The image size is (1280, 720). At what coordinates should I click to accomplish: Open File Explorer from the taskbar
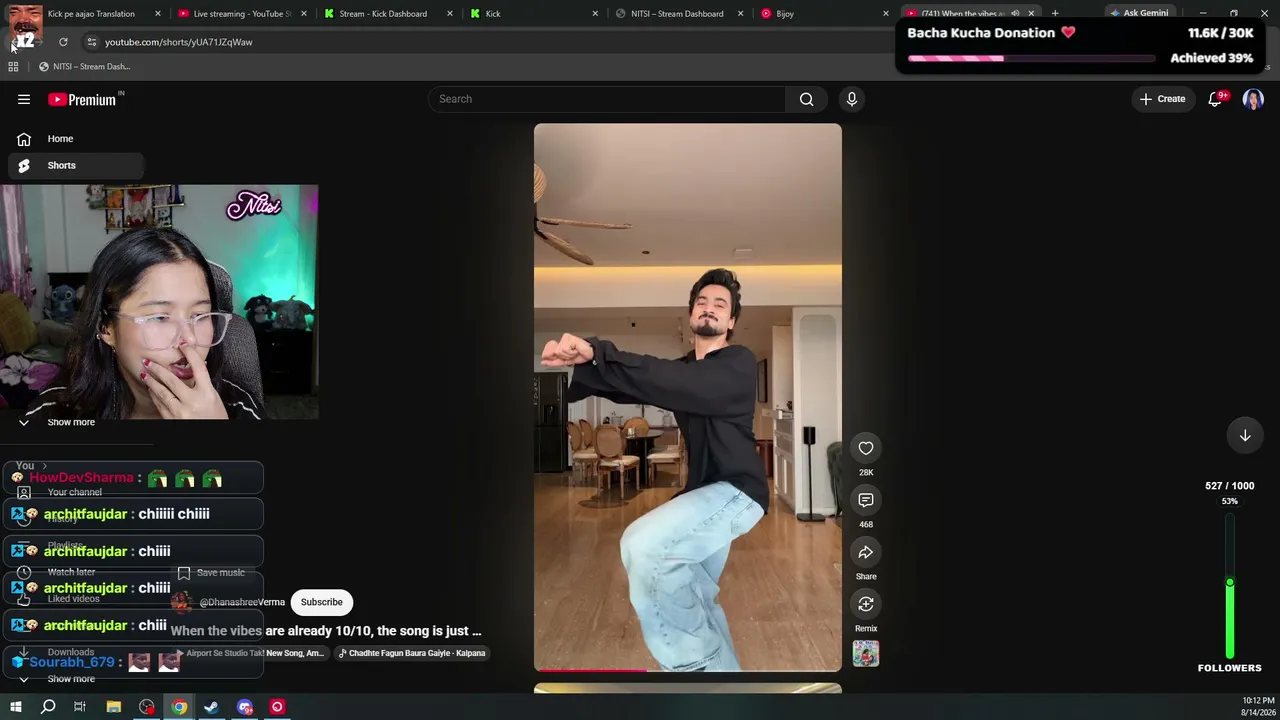pyautogui.click(x=114, y=707)
